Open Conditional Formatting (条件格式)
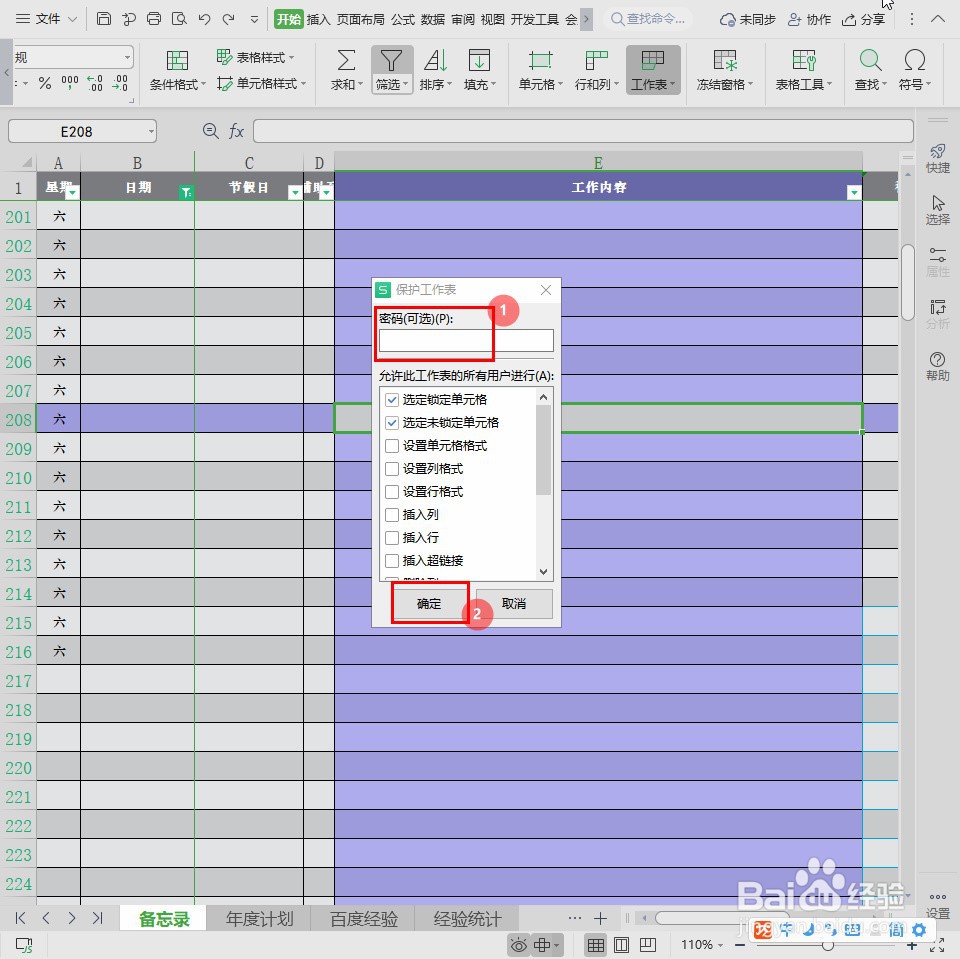Screen dimensions: 960x959 [178, 71]
